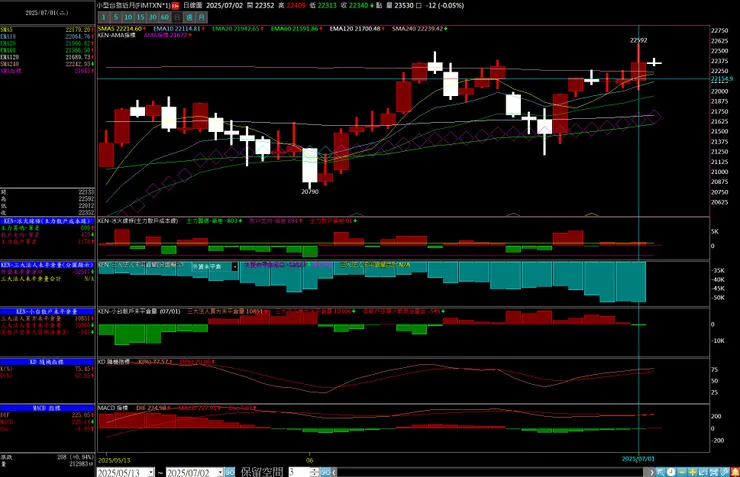Screen dimensions: 740x477
Task: Open the end date 2025/07/02 dropdown arrow
Action: [220, 472]
